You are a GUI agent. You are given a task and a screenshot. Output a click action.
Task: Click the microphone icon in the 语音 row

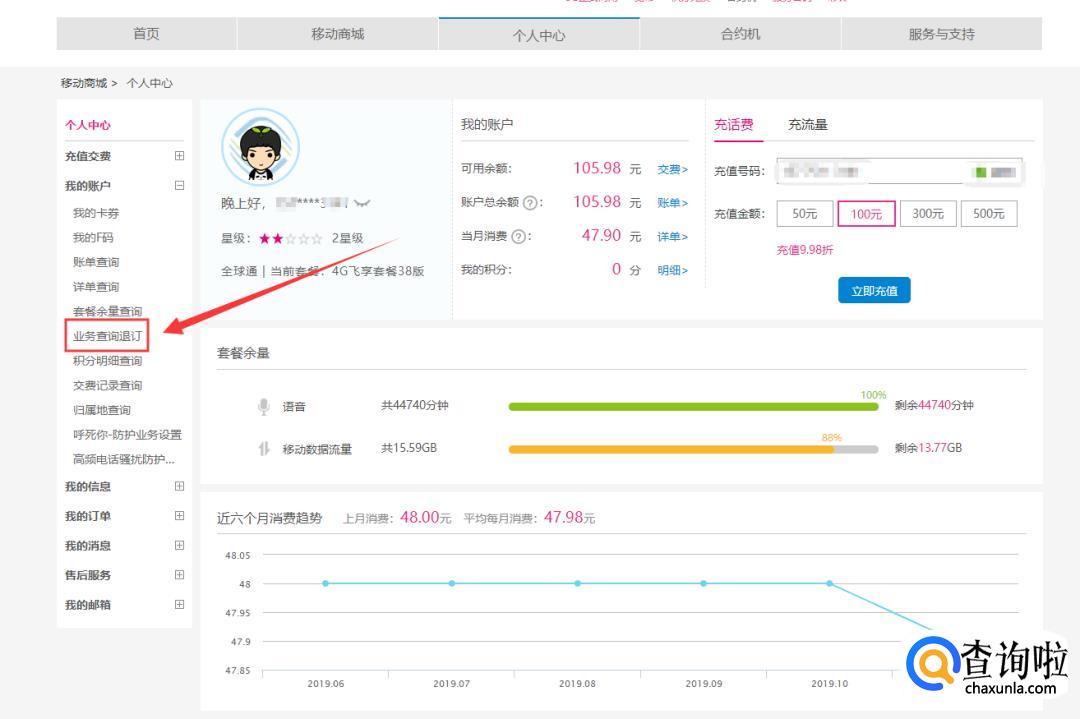pos(263,406)
